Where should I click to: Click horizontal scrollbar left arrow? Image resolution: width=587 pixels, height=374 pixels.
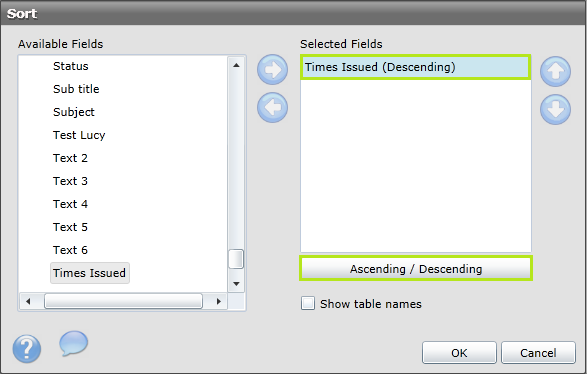pyautogui.click(x=28, y=301)
